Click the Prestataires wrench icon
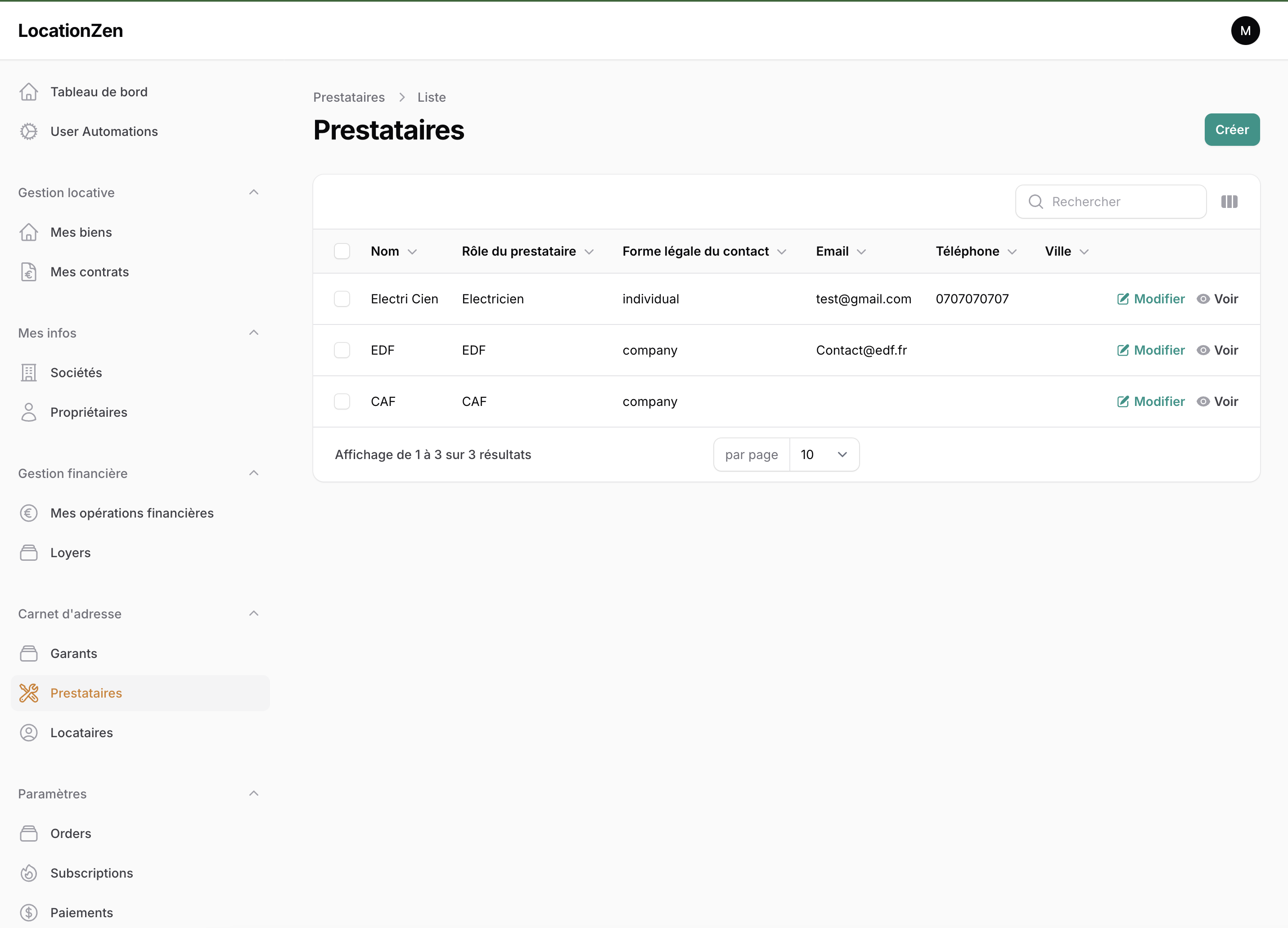This screenshot has width=1288, height=928. 28,693
